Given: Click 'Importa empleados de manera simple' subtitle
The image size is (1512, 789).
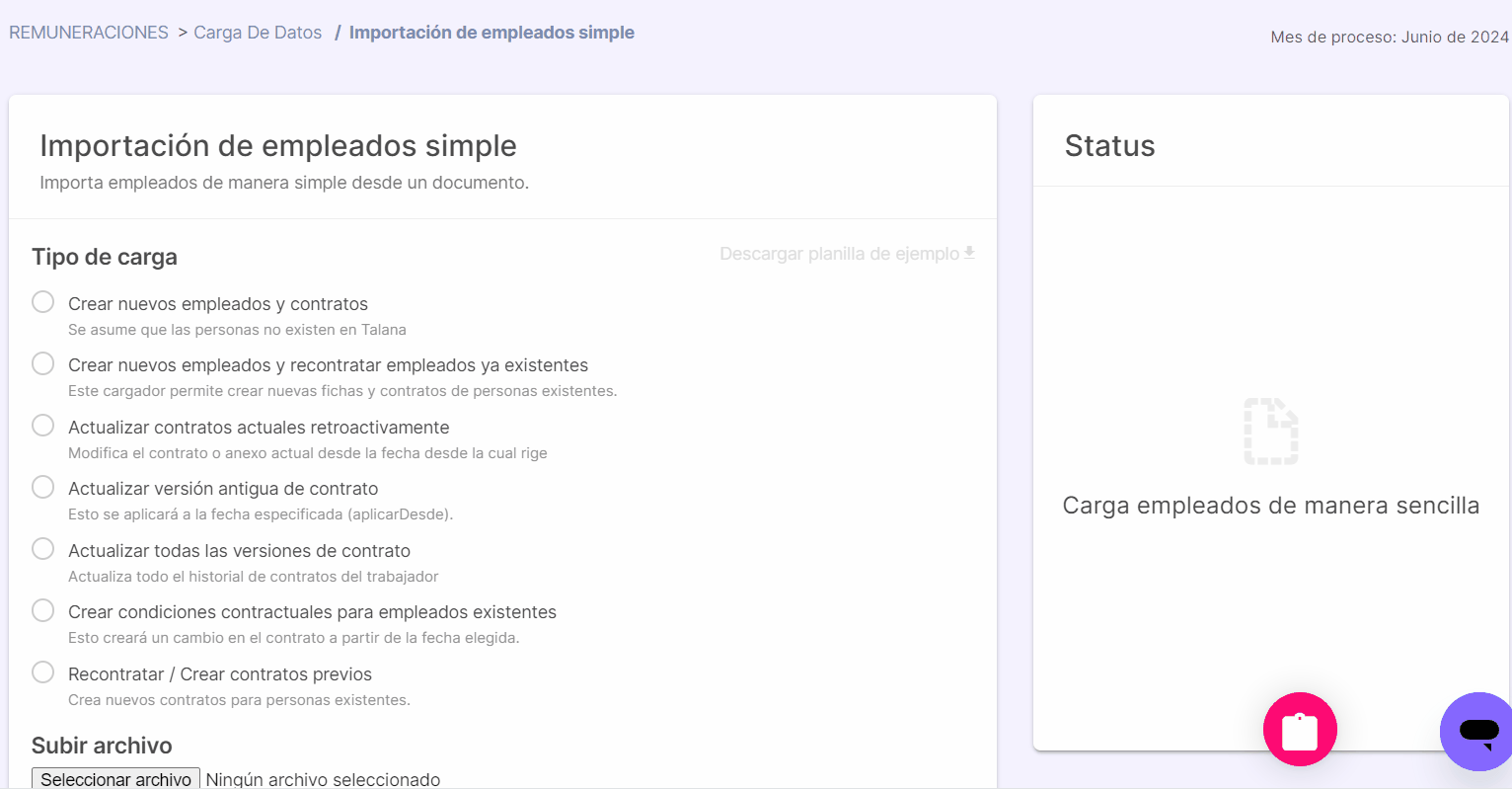Looking at the screenshot, I should tap(284, 183).
